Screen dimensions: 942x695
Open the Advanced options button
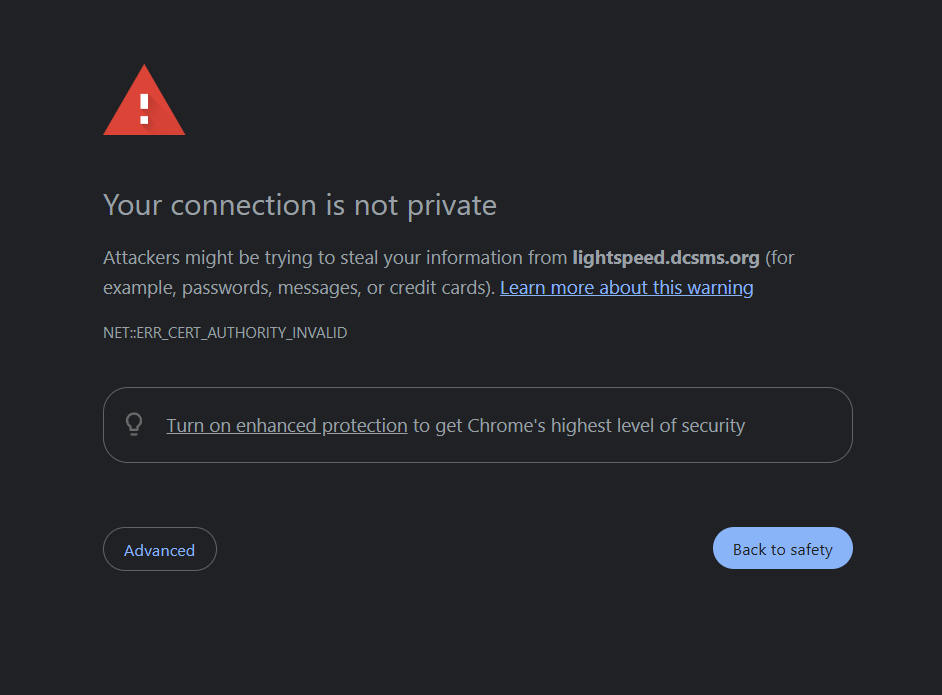[160, 550]
